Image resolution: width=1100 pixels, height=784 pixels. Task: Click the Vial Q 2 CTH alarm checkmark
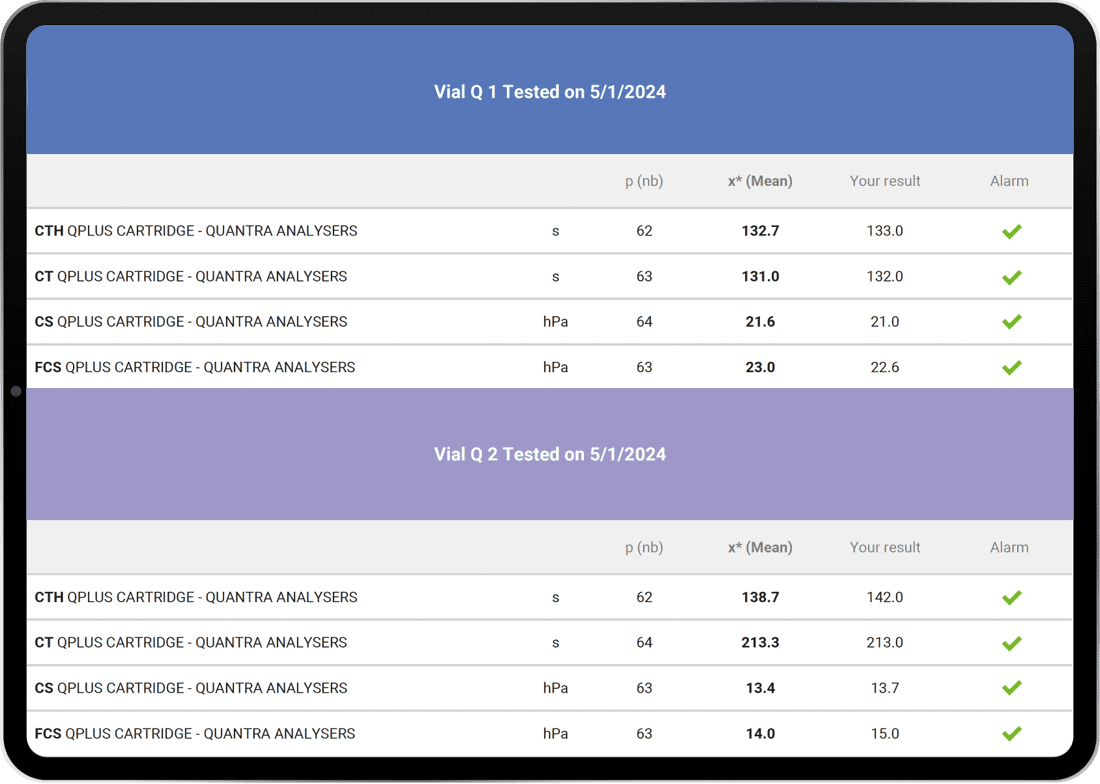(1011, 597)
